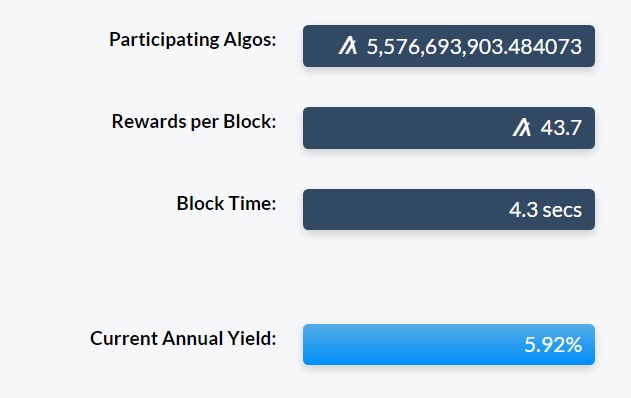Screen dimensions: 631x398
Task: Select the Participating Algos value field
Action: [449, 46]
